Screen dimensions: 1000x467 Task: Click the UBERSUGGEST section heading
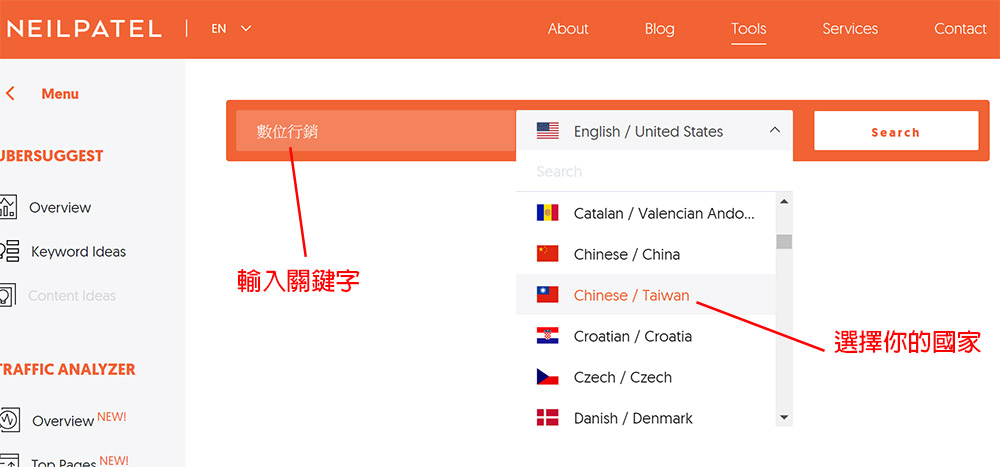[52, 156]
